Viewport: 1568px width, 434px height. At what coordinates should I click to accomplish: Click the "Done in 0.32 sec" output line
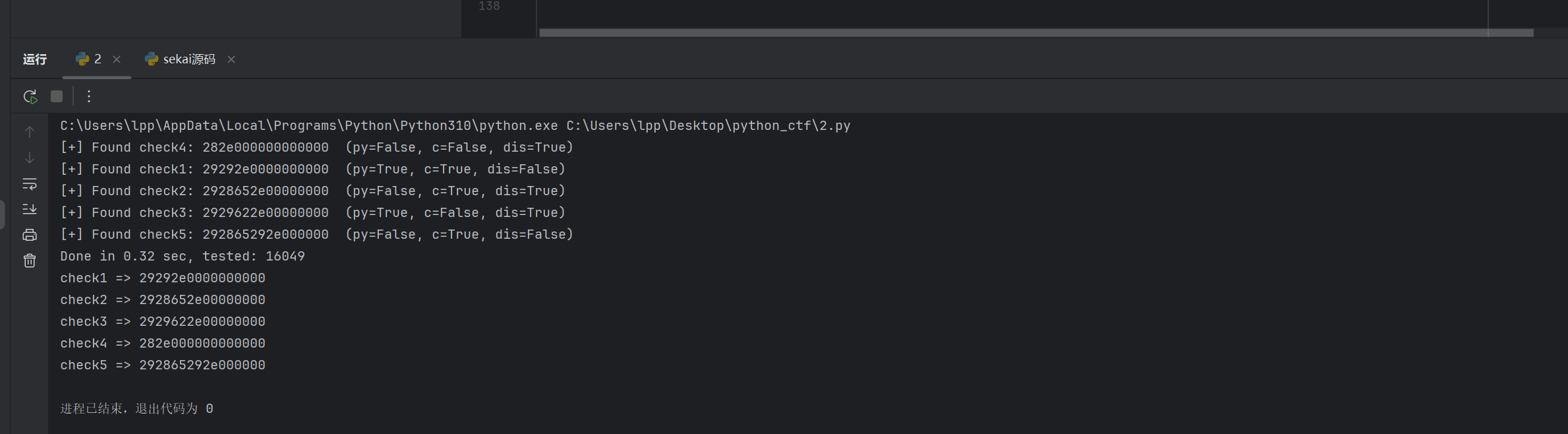click(183, 257)
